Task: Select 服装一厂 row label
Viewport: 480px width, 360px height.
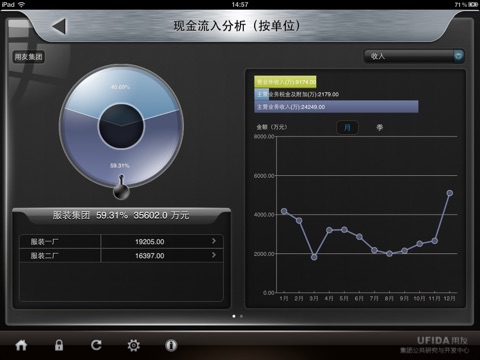Action: 45,241
